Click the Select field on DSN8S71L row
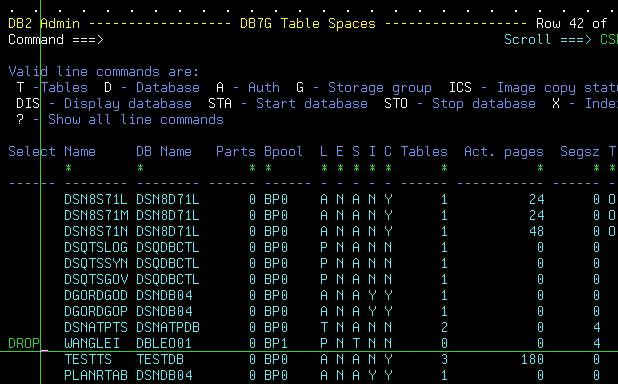 coord(32,199)
